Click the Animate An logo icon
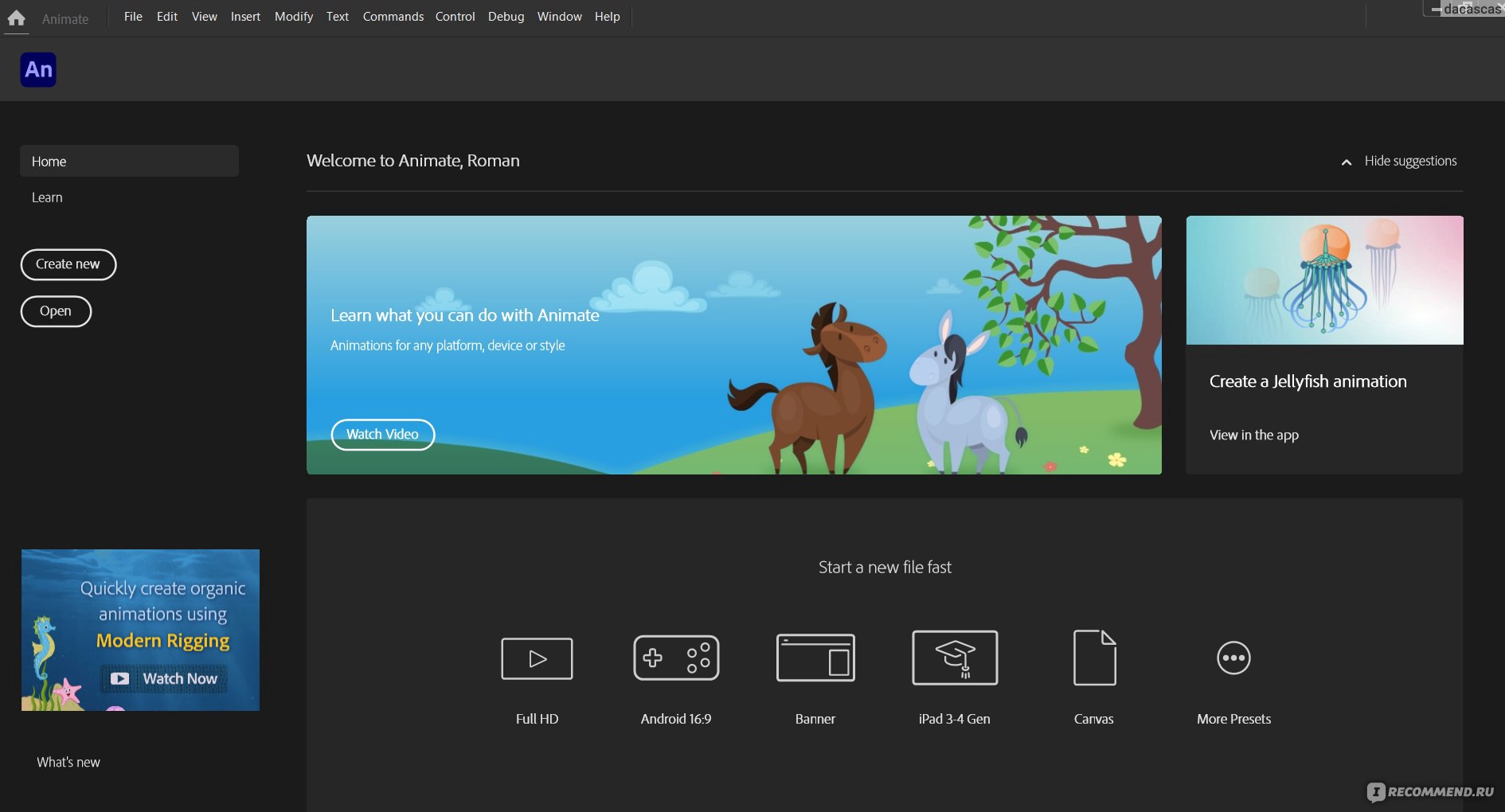 click(x=38, y=69)
